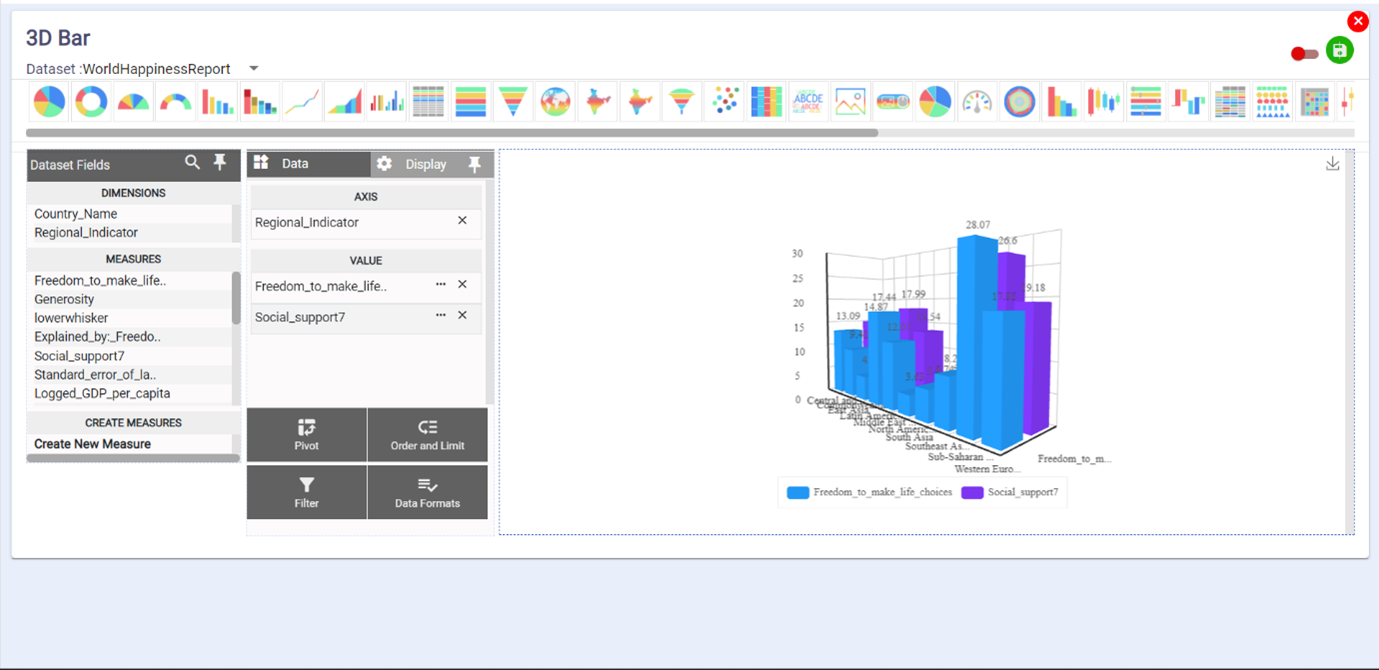1379x670 pixels.
Task: Select the candlestick chart icon
Action: [x=1103, y=102]
